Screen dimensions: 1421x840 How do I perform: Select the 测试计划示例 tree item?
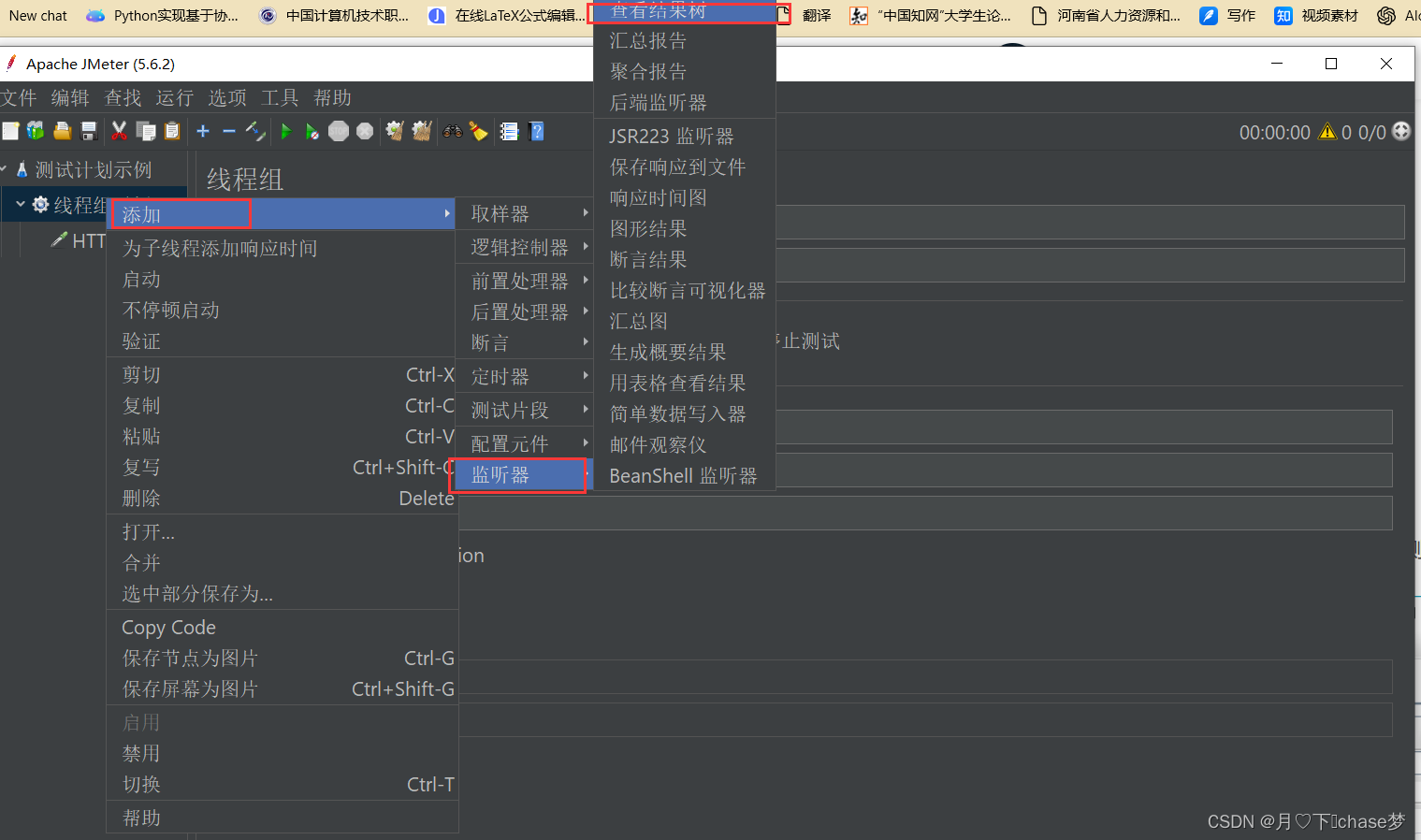click(94, 170)
